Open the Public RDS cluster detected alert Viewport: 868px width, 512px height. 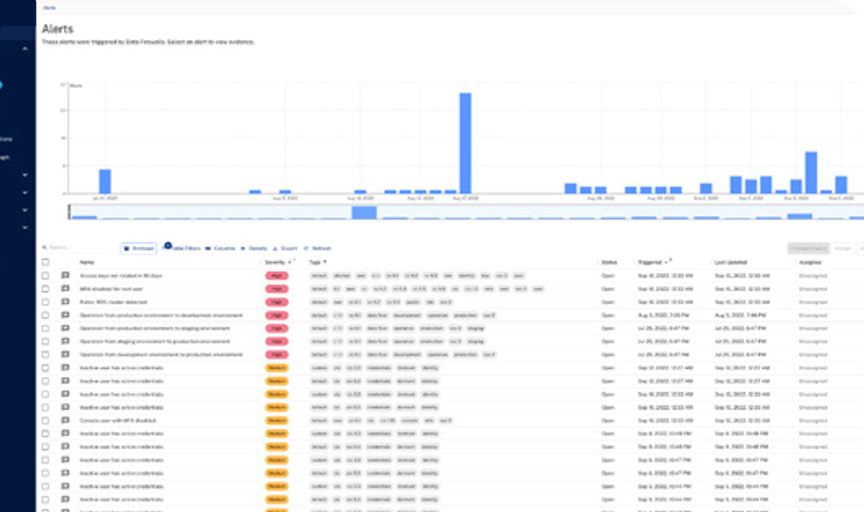coord(114,301)
